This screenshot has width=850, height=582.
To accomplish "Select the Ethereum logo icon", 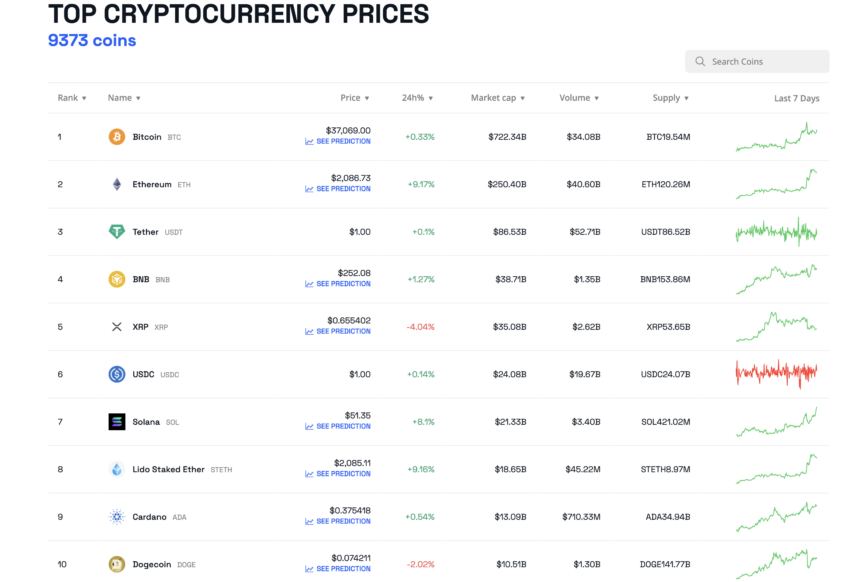I will [117, 184].
